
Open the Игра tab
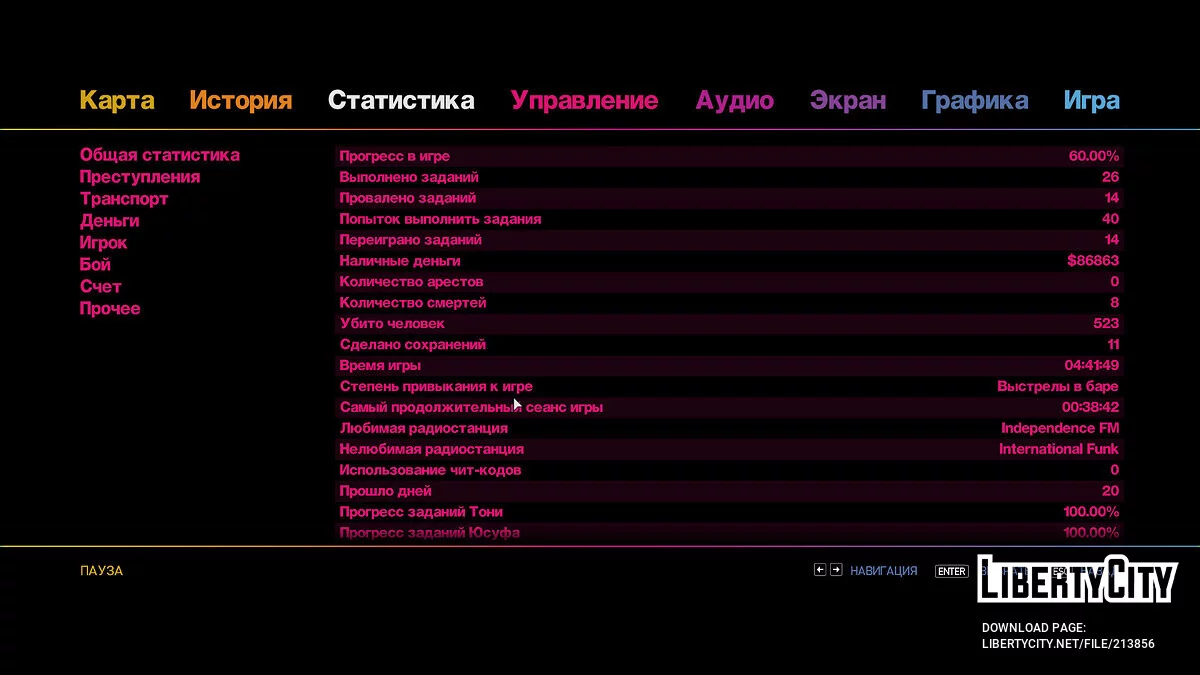(x=1091, y=101)
